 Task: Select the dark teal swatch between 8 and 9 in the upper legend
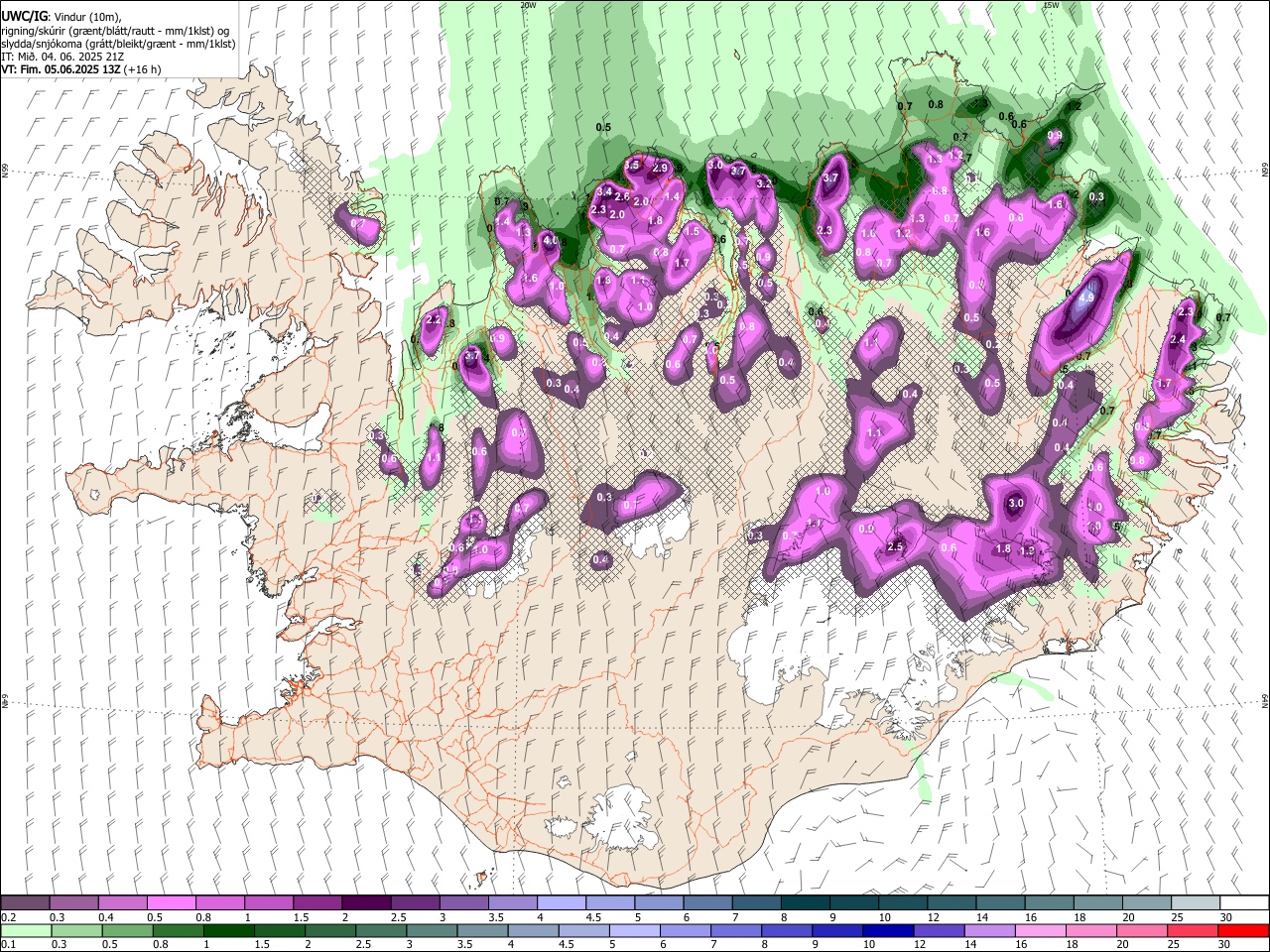click(805, 903)
